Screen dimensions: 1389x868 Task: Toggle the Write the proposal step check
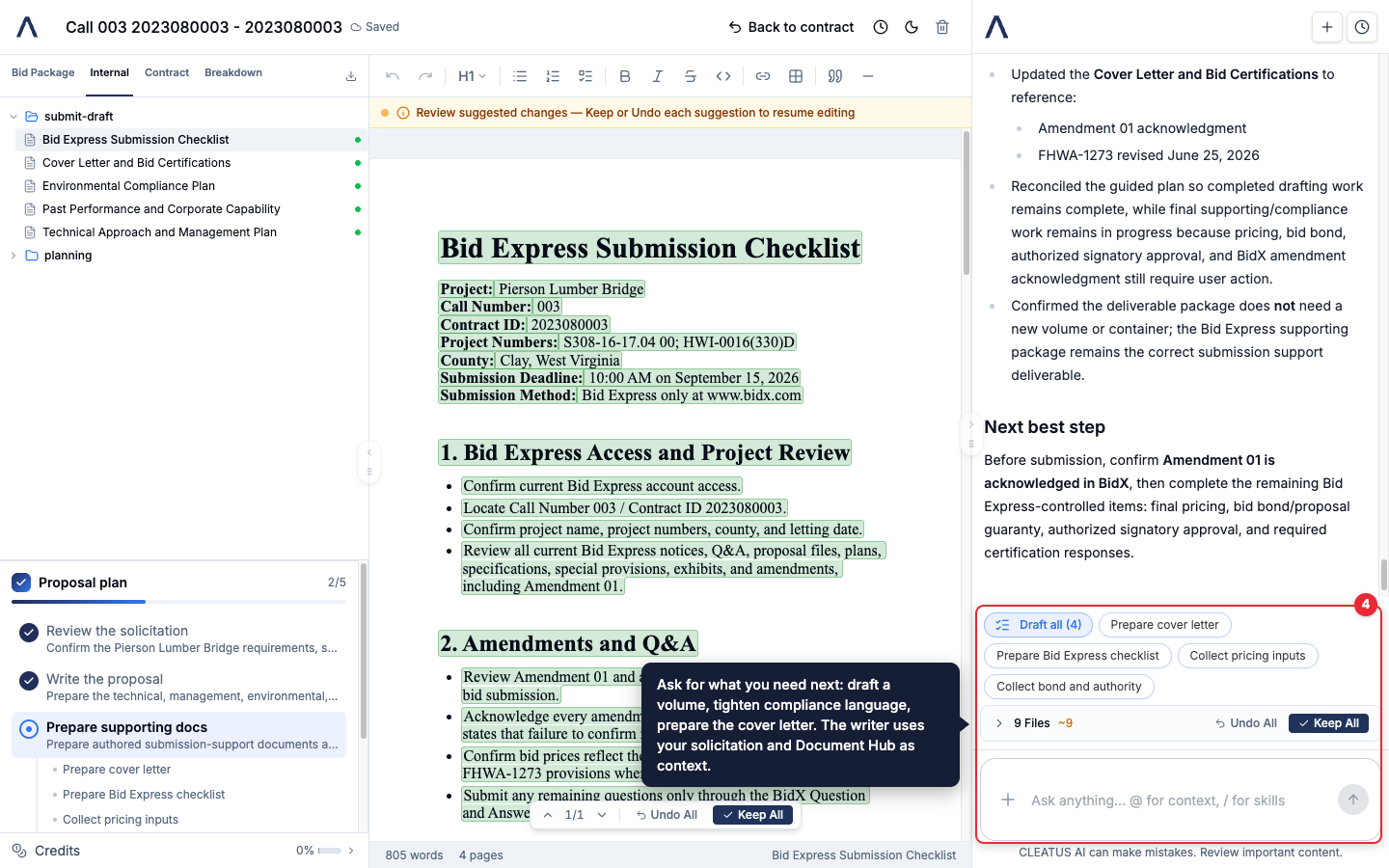29,681
